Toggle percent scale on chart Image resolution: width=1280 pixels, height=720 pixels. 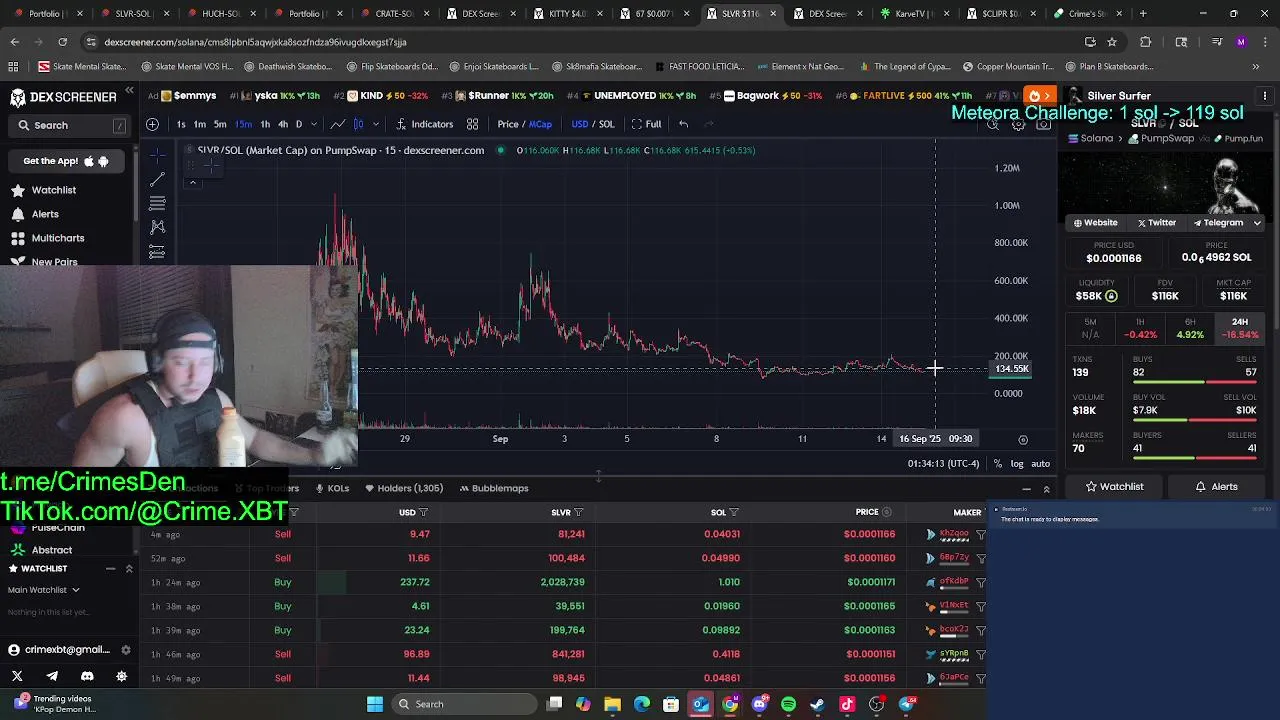[x=997, y=464]
